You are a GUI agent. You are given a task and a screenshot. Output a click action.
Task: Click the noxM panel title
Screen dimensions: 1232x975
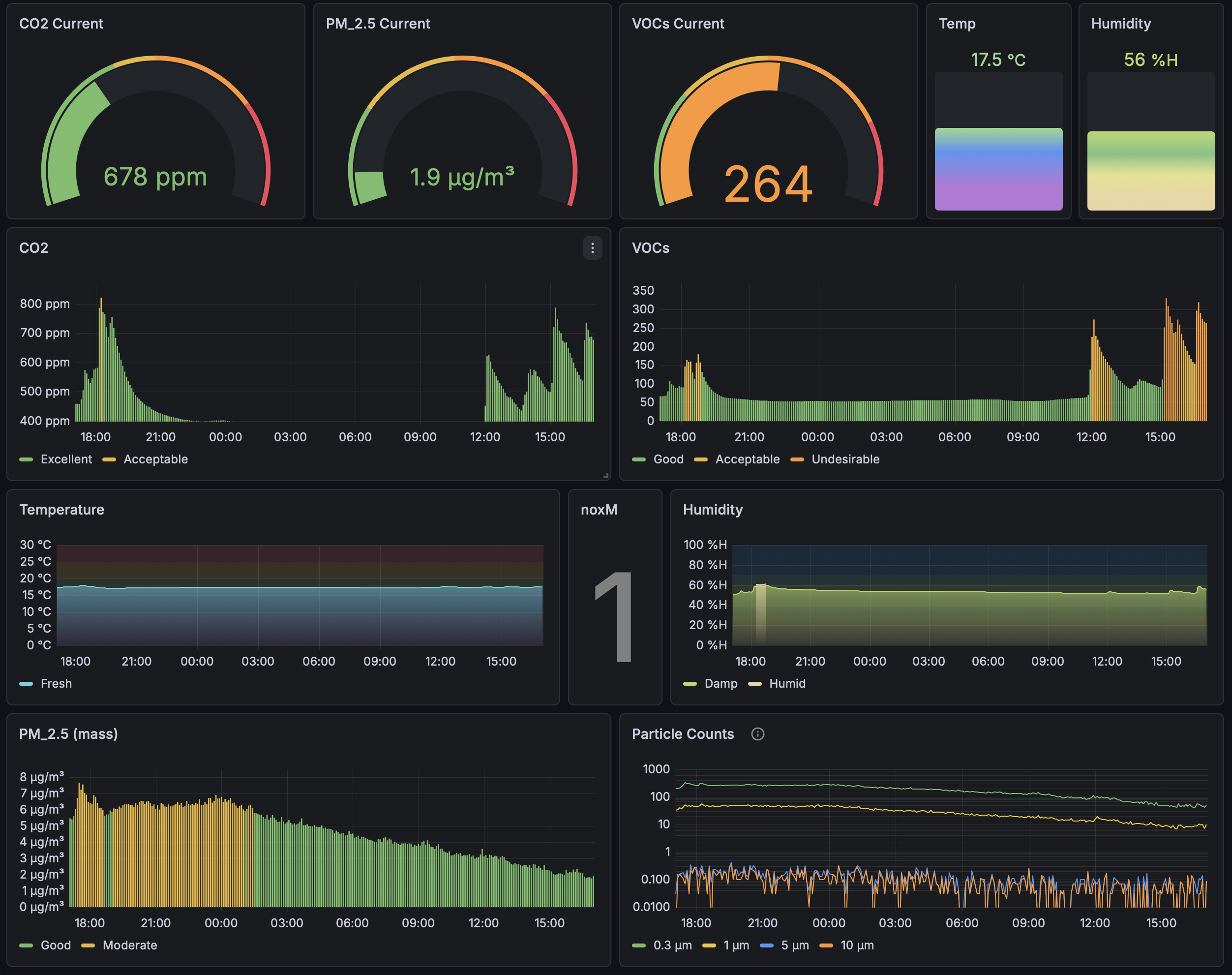click(599, 509)
